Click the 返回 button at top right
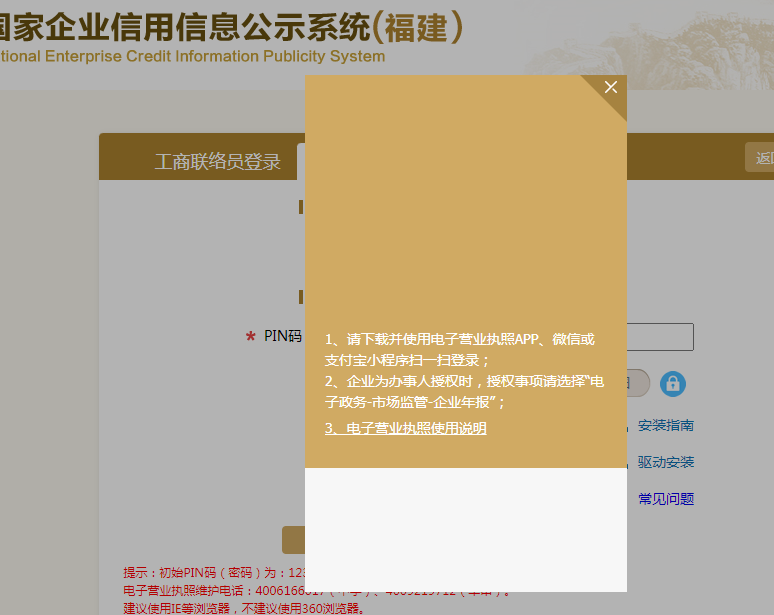This screenshot has width=774, height=615. coord(760,158)
